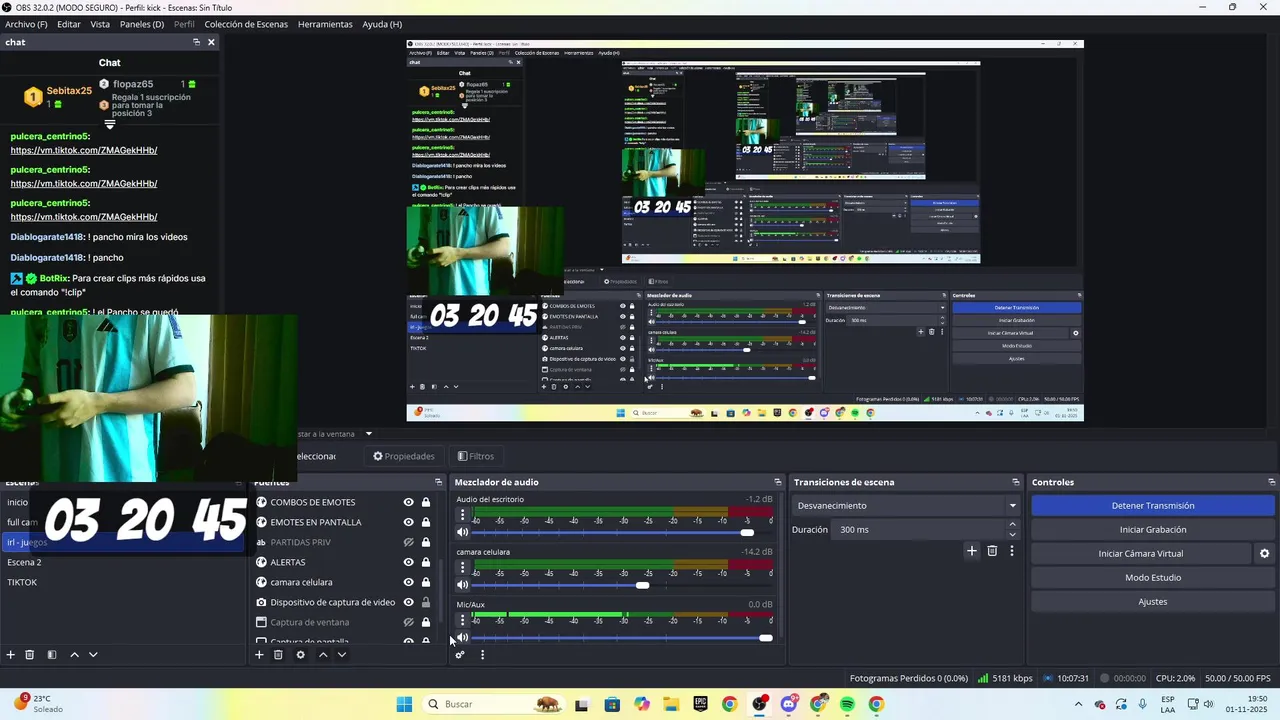Open transition properties three-dot menu
The height and width of the screenshot is (720, 1280).
pos(1012,551)
